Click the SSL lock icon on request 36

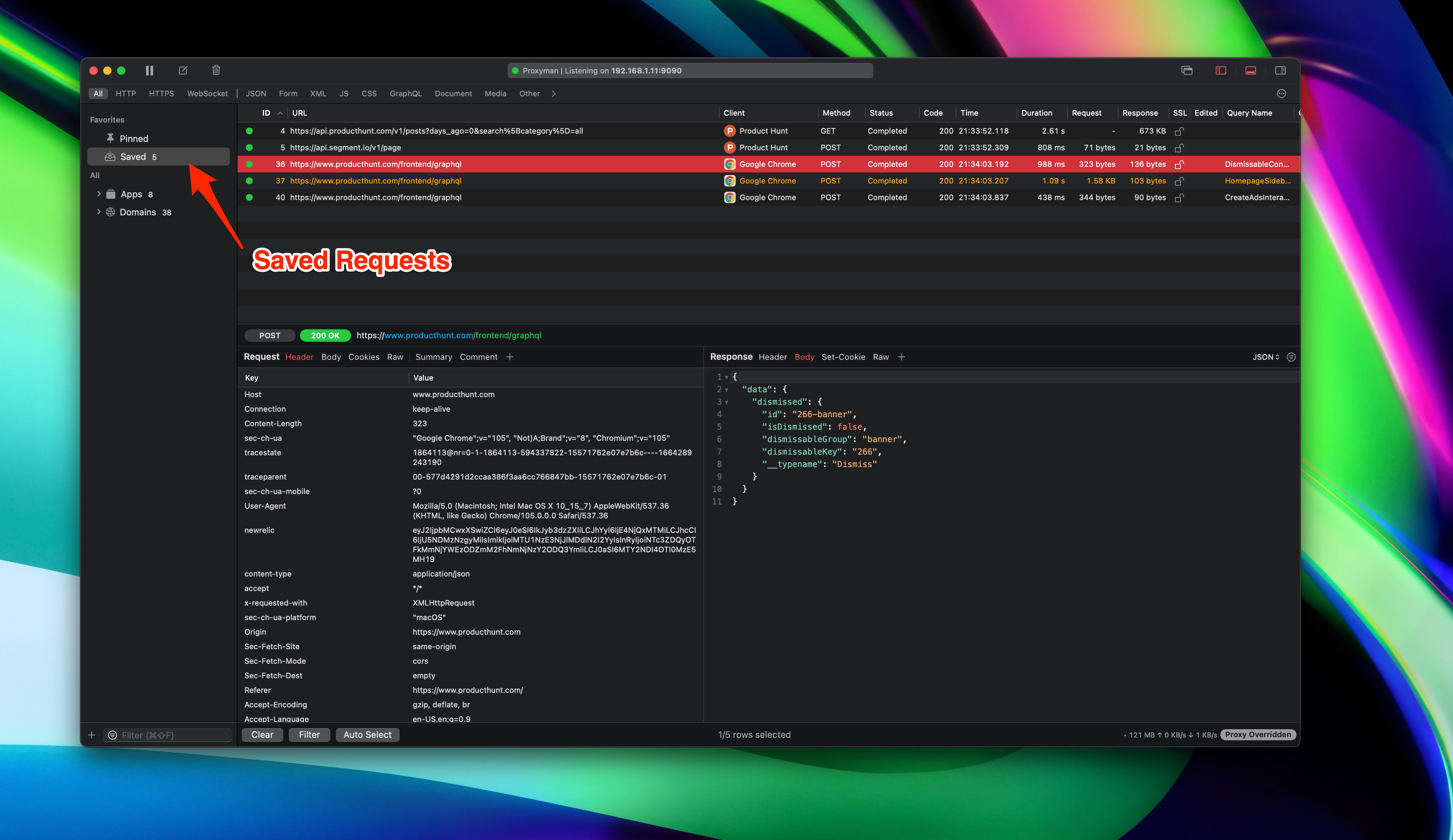pos(1180,164)
